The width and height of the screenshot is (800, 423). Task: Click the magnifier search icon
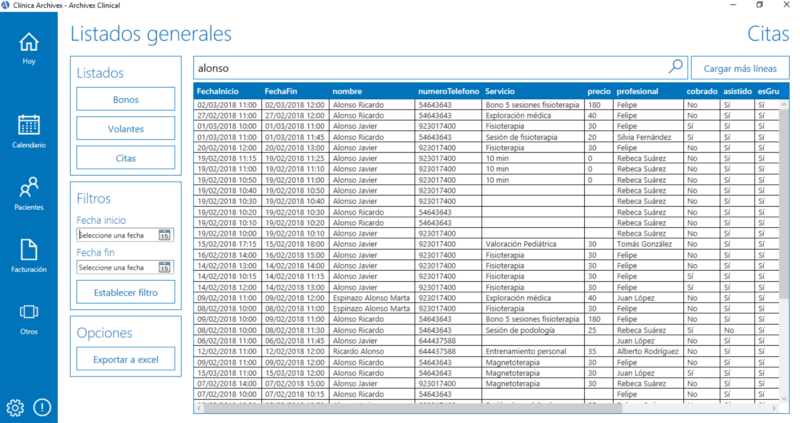coord(676,67)
